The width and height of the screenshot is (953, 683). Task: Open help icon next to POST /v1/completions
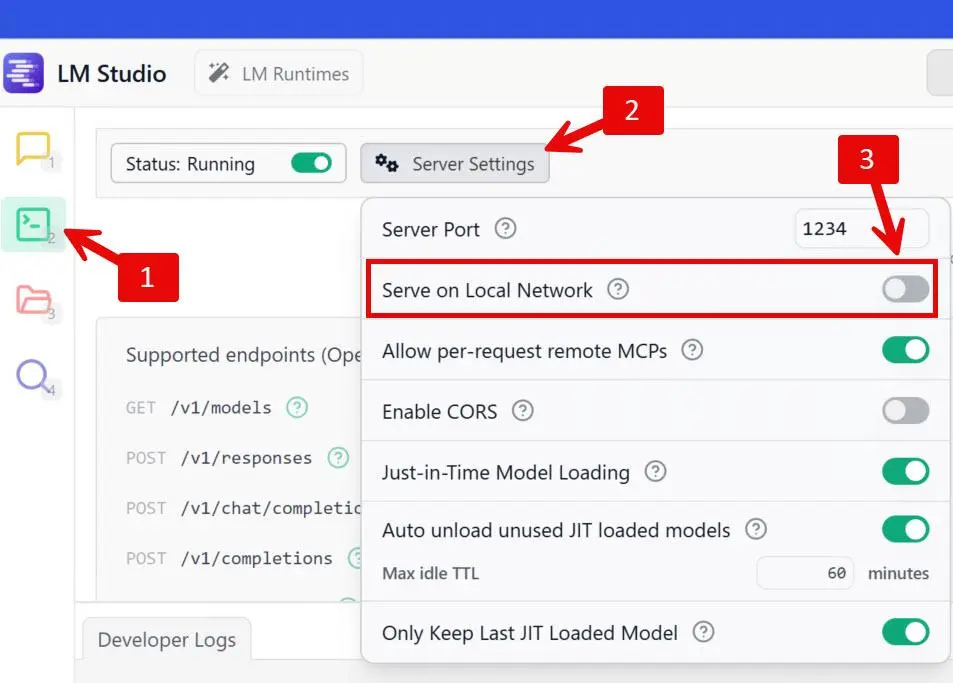(355, 558)
